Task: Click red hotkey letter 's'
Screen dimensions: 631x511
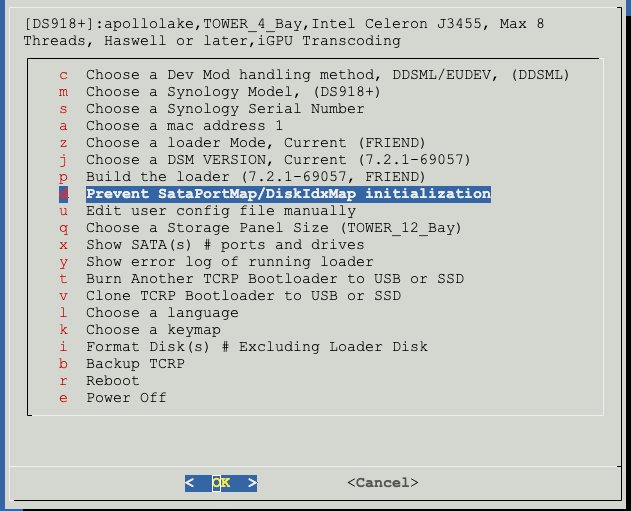Action: pos(63,109)
